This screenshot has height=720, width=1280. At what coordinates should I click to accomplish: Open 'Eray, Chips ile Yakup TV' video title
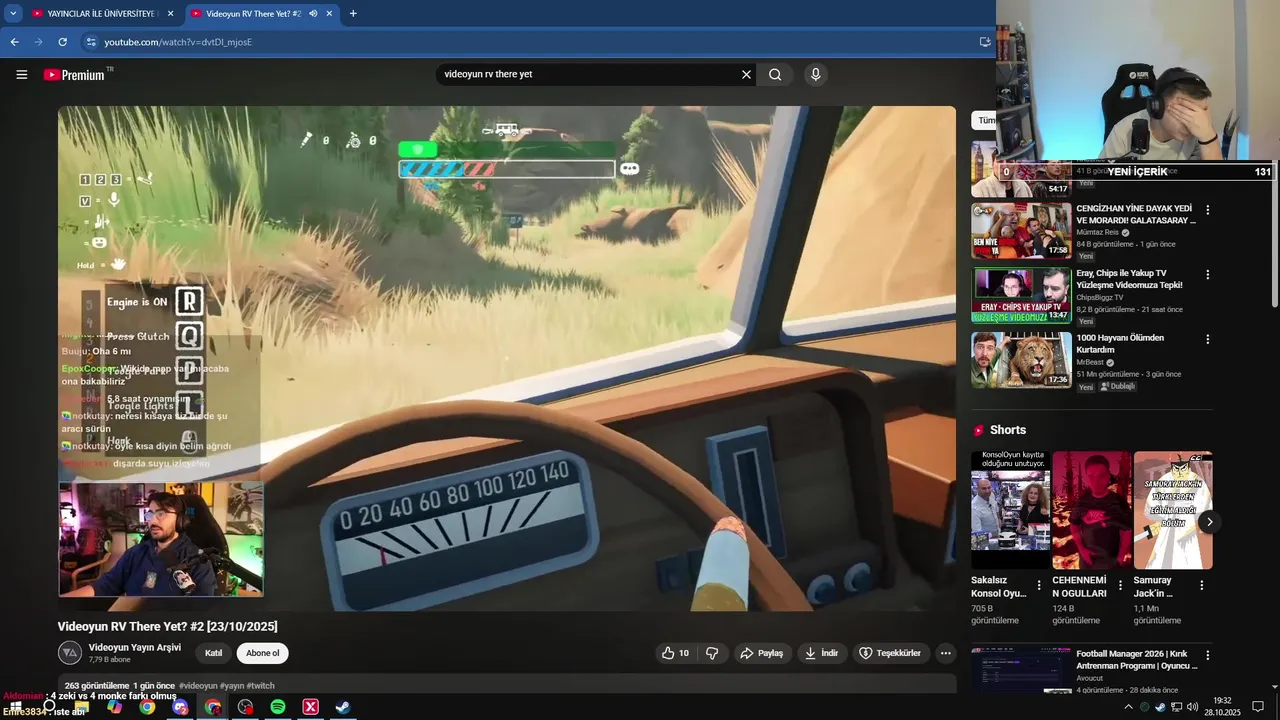(1130, 279)
